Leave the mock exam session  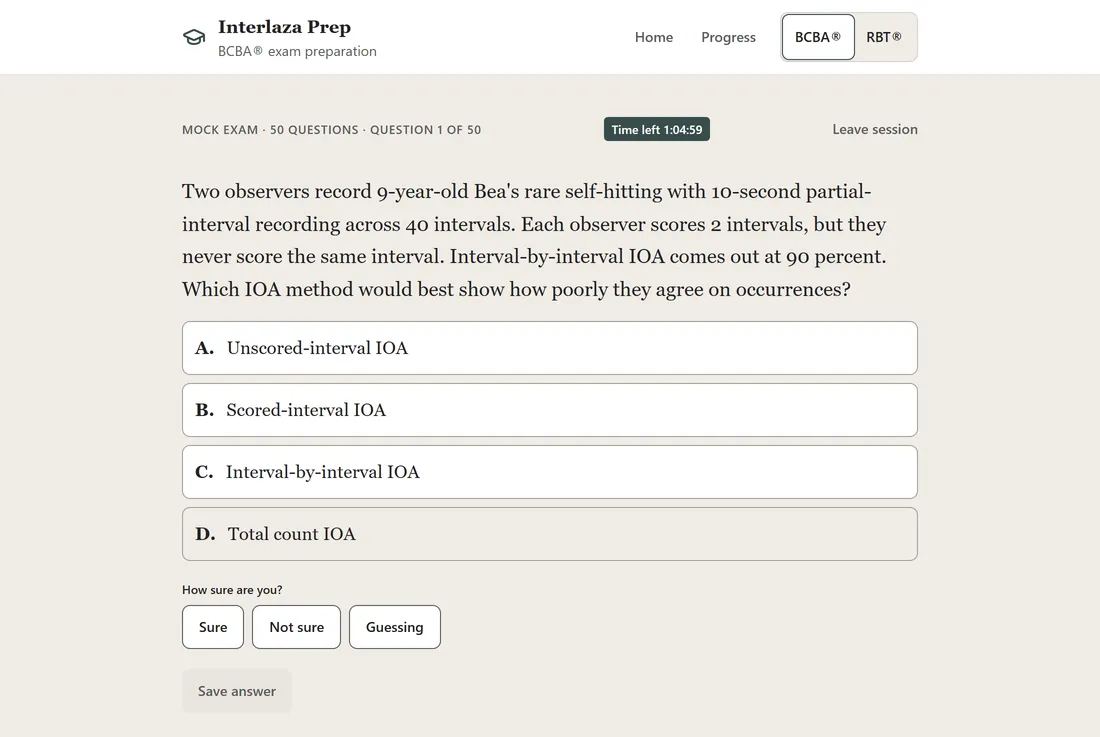click(875, 129)
